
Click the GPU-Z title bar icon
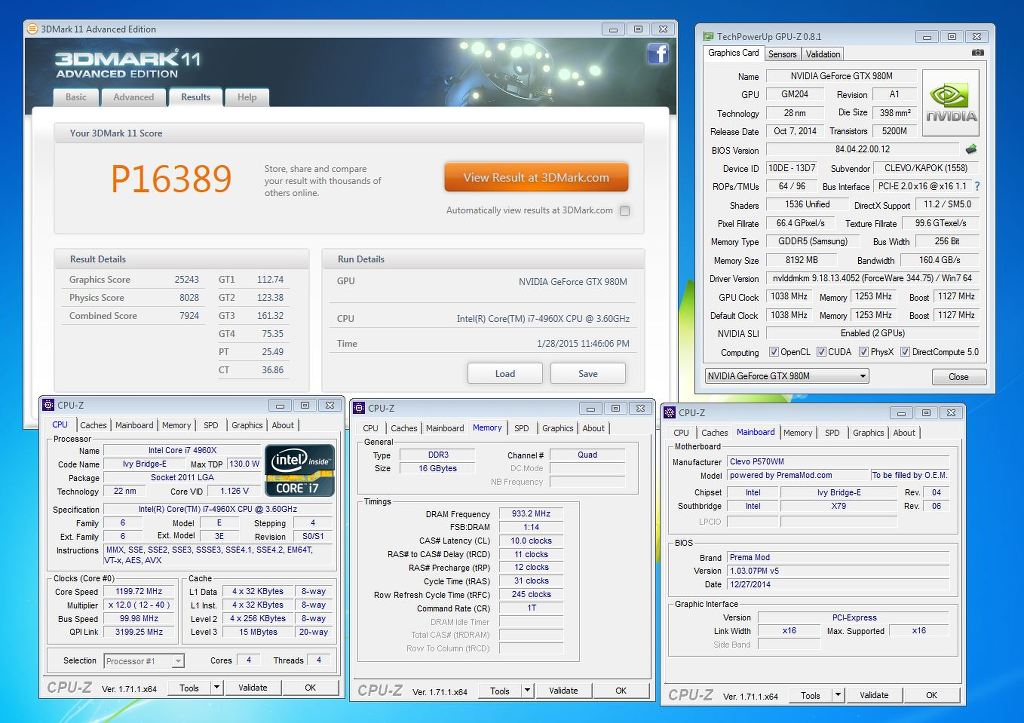[x=709, y=37]
